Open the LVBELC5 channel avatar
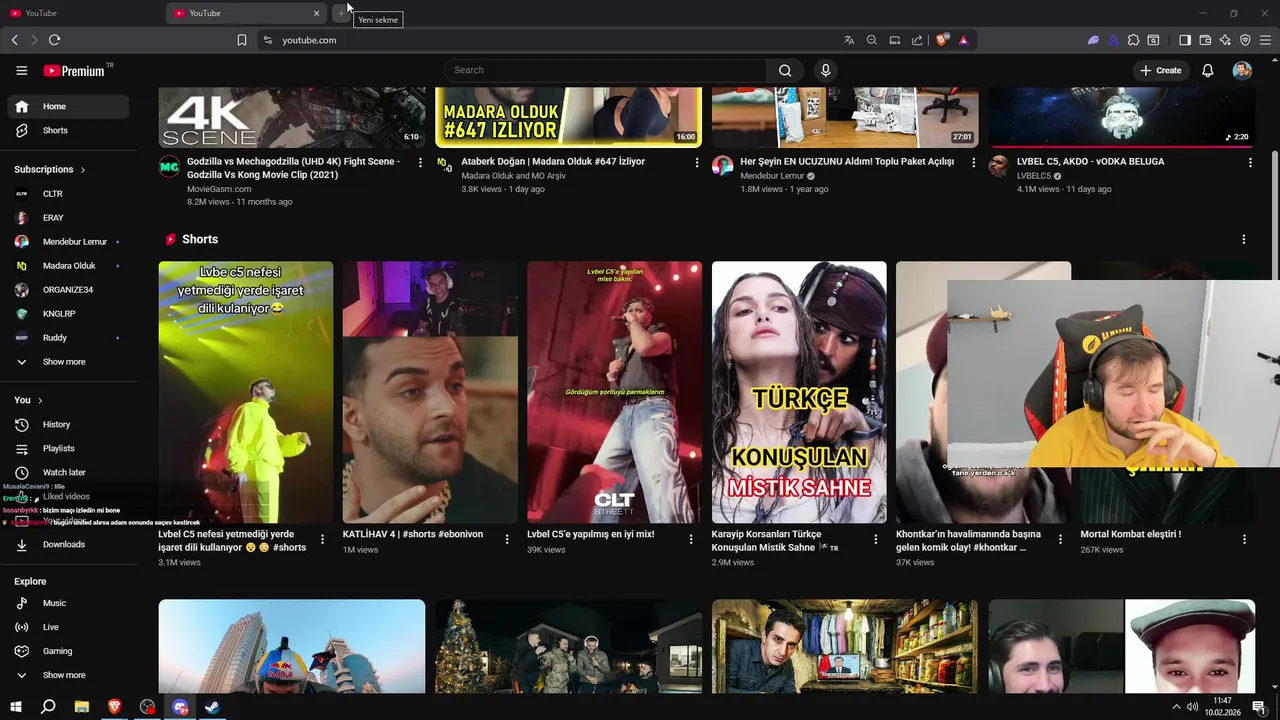The image size is (1280, 720). pyautogui.click(x=998, y=166)
